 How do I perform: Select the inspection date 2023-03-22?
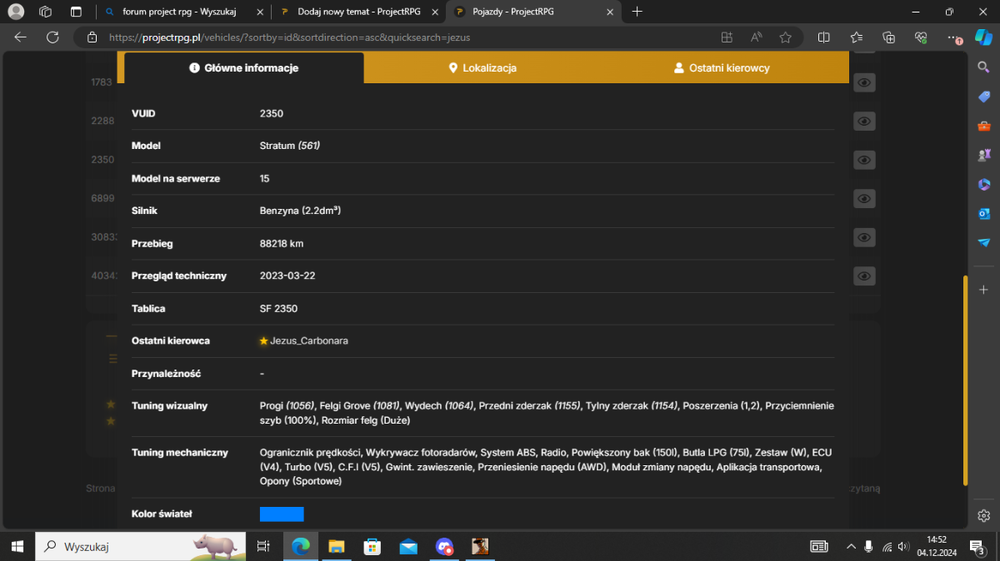287,275
